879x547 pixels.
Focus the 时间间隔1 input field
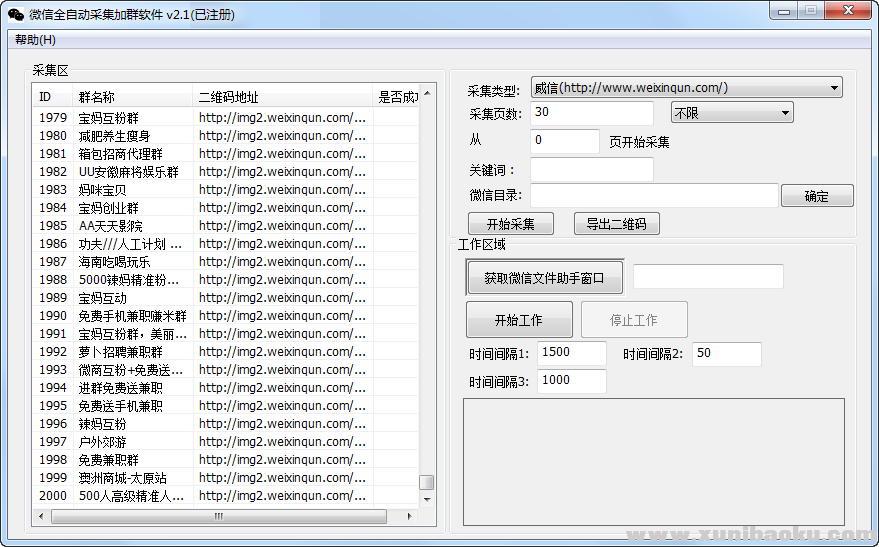(571, 353)
